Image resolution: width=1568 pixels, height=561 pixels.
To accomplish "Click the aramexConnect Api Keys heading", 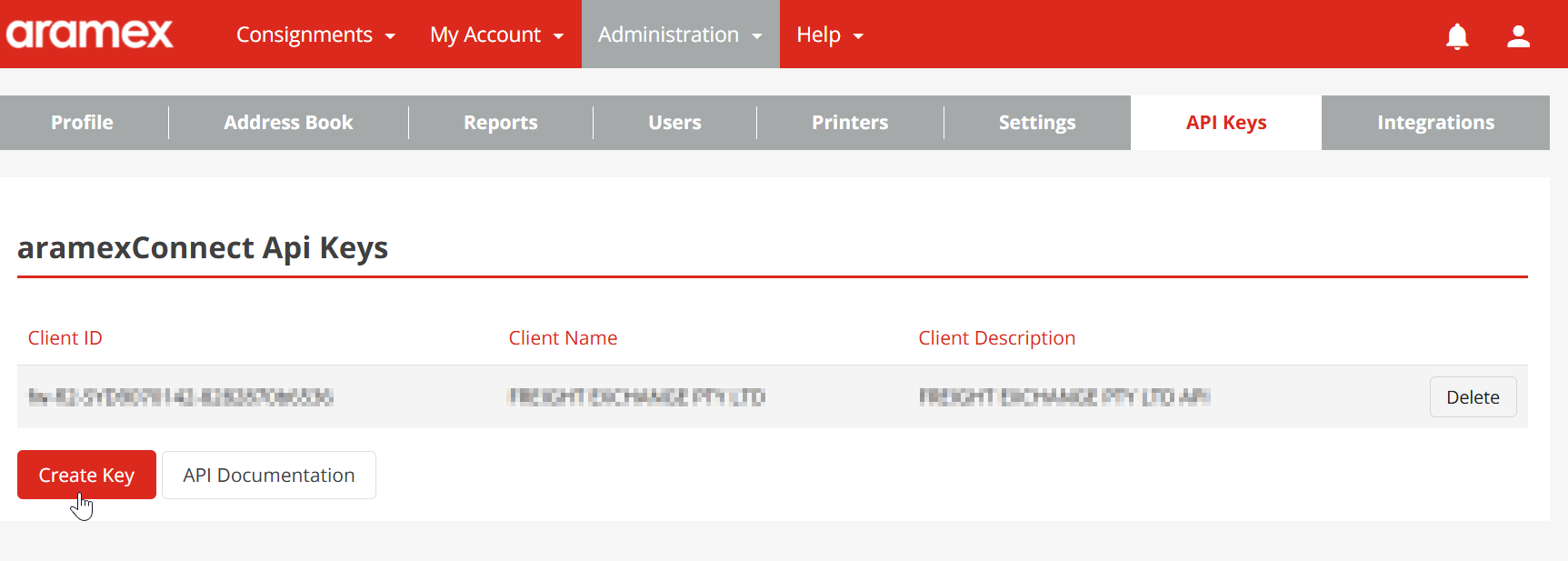I will pos(203,248).
